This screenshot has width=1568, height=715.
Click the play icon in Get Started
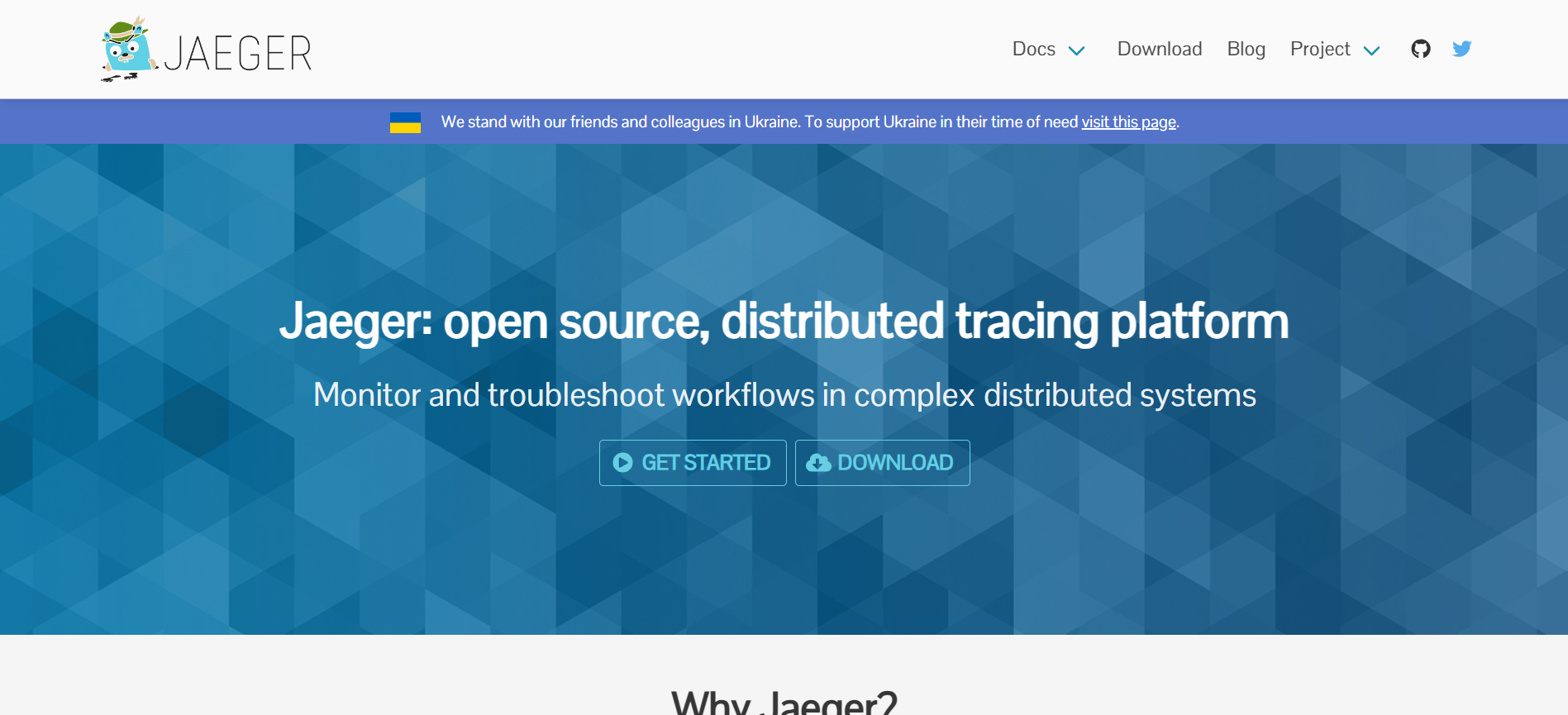pyautogui.click(x=622, y=463)
